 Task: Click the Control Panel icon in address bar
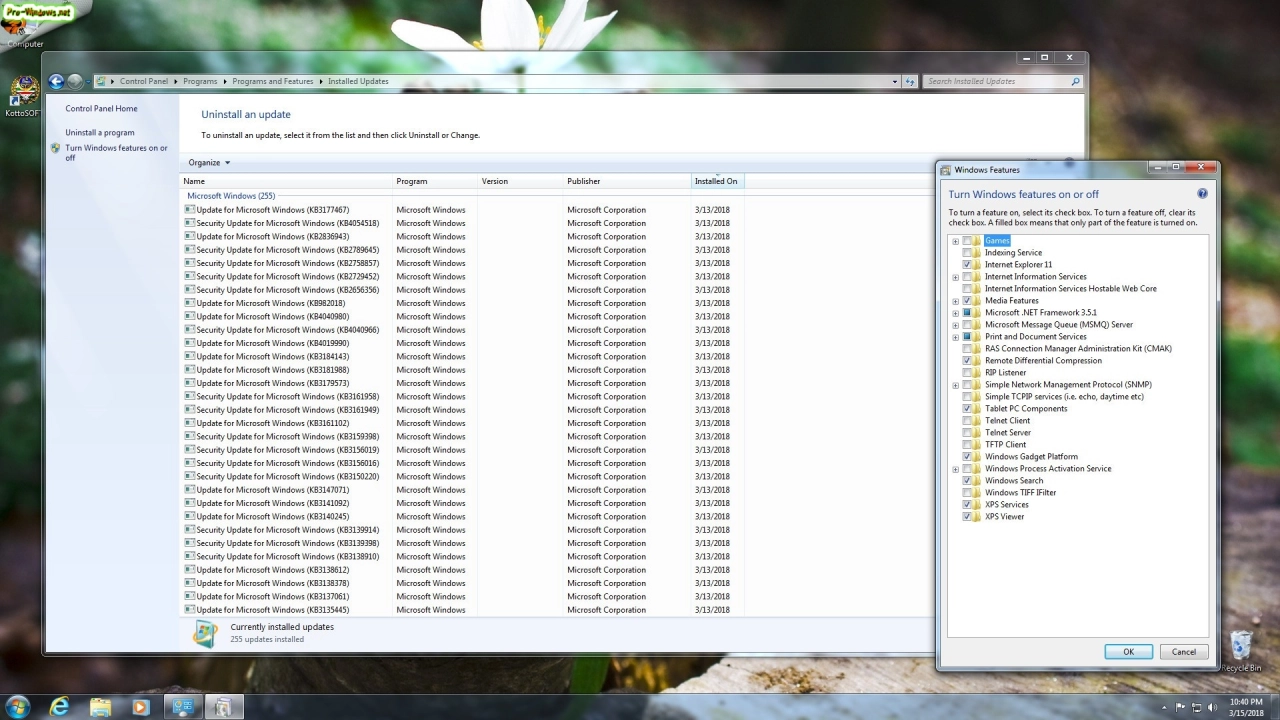coord(100,81)
